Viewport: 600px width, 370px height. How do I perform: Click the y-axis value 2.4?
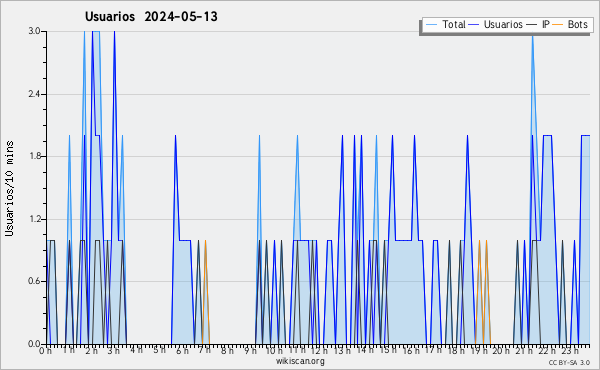tap(34, 94)
